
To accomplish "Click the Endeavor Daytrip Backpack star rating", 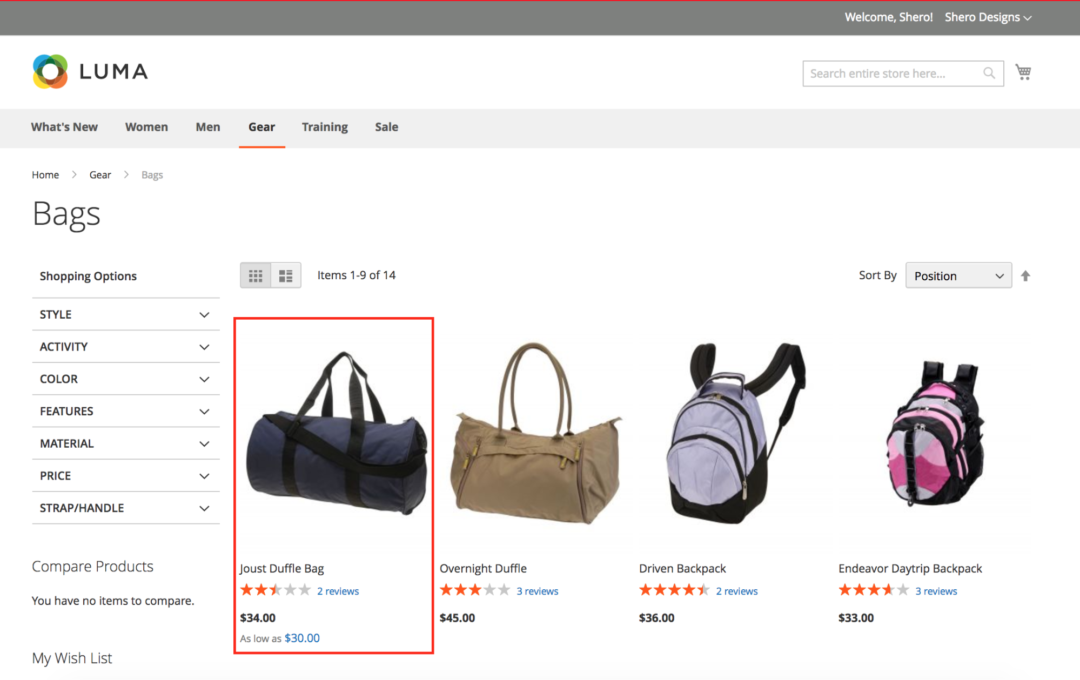I will click(x=873, y=590).
